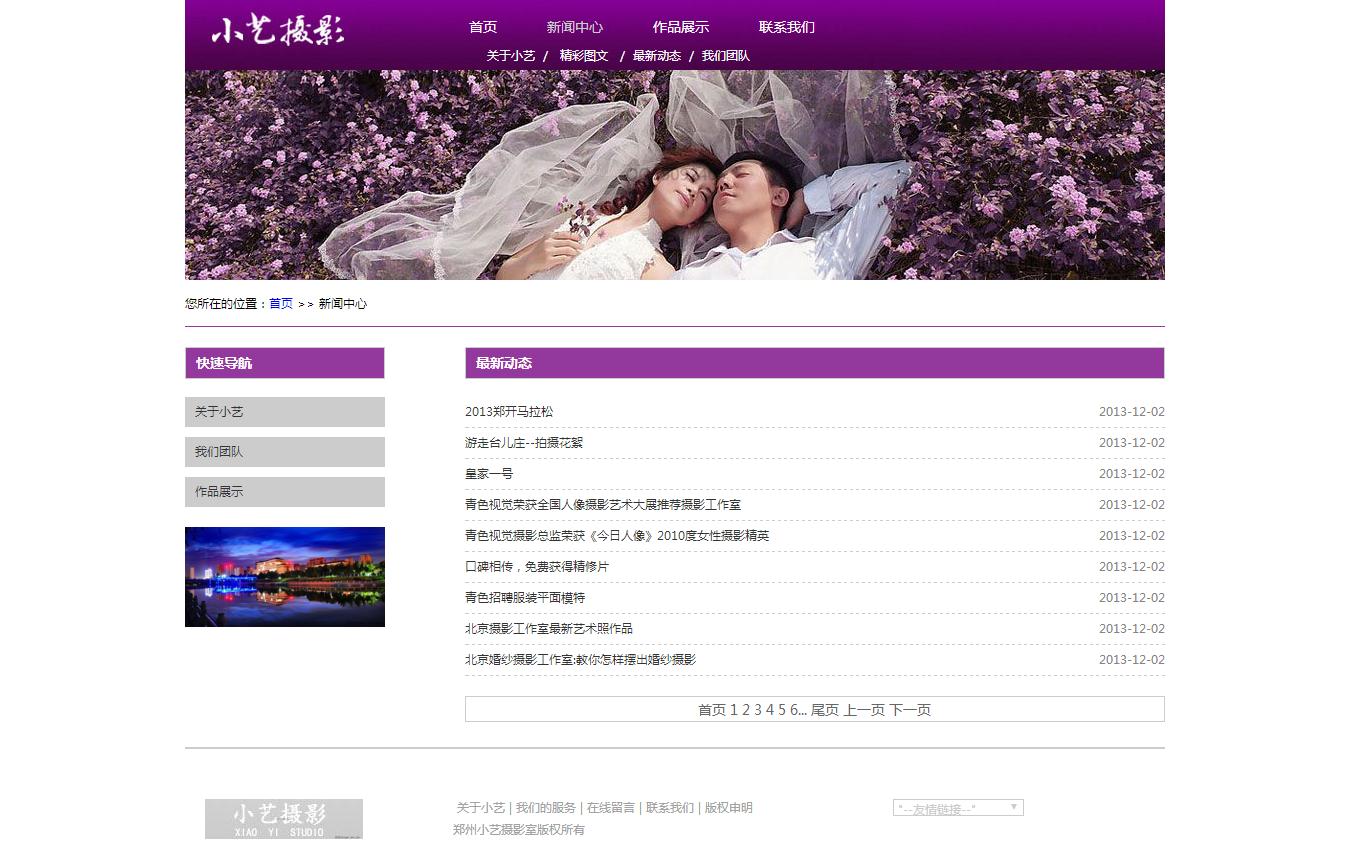
Task: Open the 精彩图文 submenu item
Action: (584, 56)
